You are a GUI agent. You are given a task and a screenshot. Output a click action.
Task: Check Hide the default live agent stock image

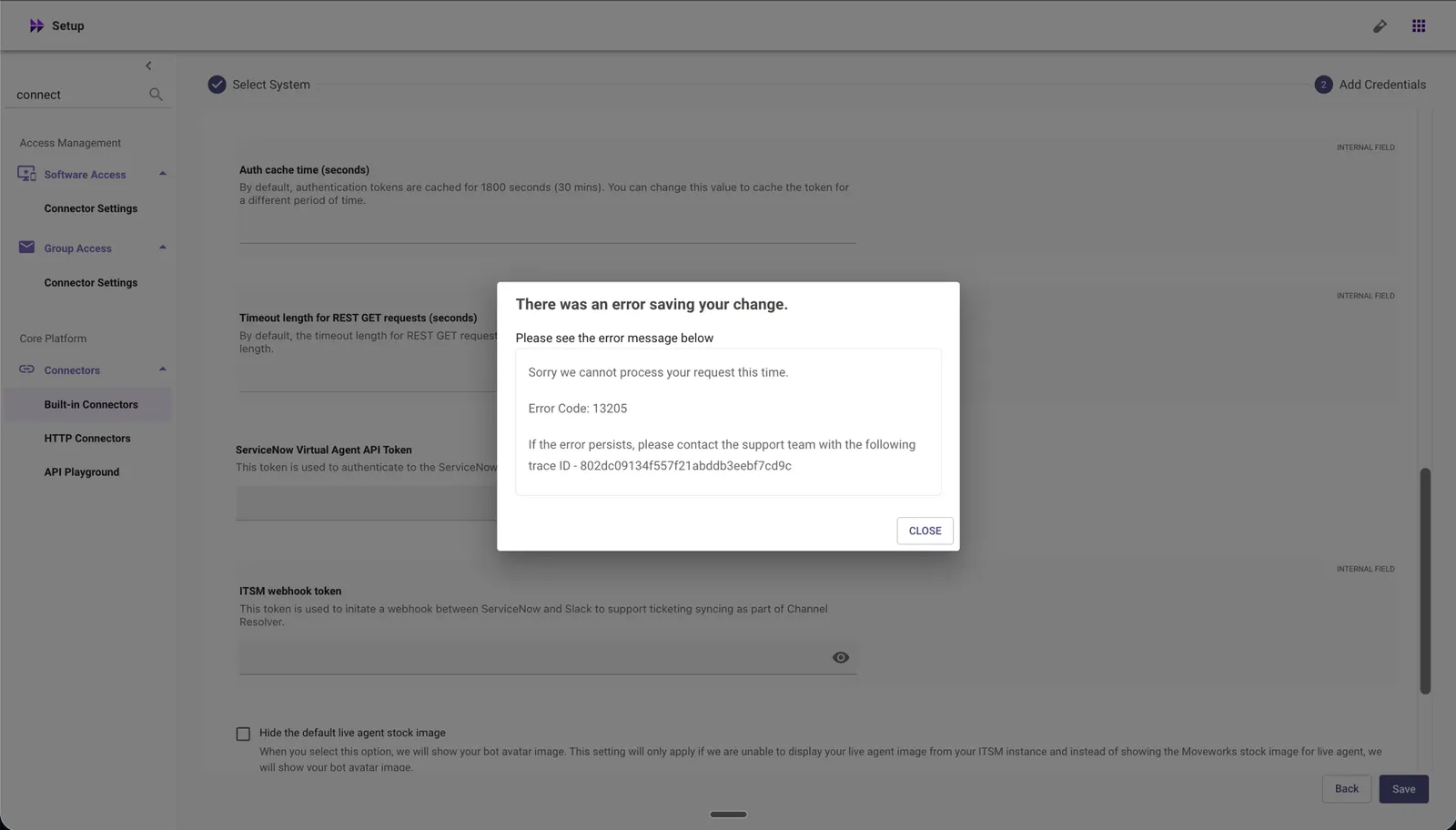click(x=243, y=734)
